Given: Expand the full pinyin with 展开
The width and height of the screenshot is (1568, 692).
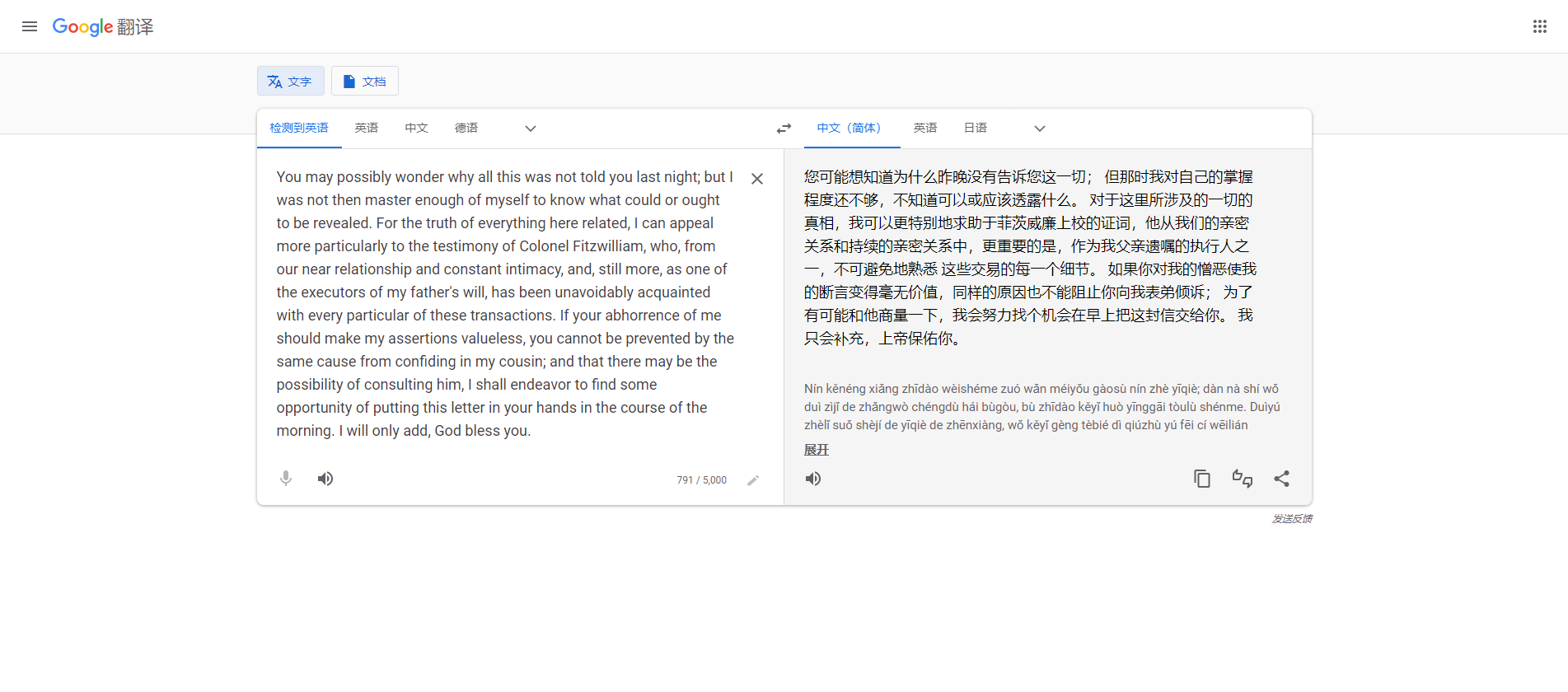Looking at the screenshot, I should pyautogui.click(x=816, y=450).
